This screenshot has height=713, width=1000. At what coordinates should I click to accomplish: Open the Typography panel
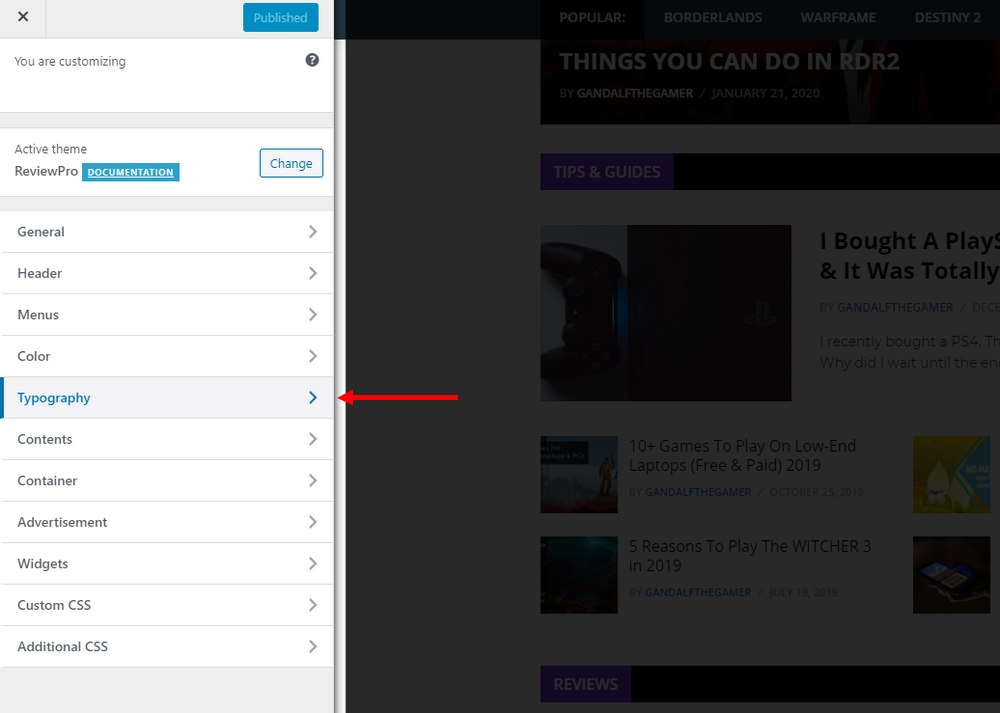(167, 397)
